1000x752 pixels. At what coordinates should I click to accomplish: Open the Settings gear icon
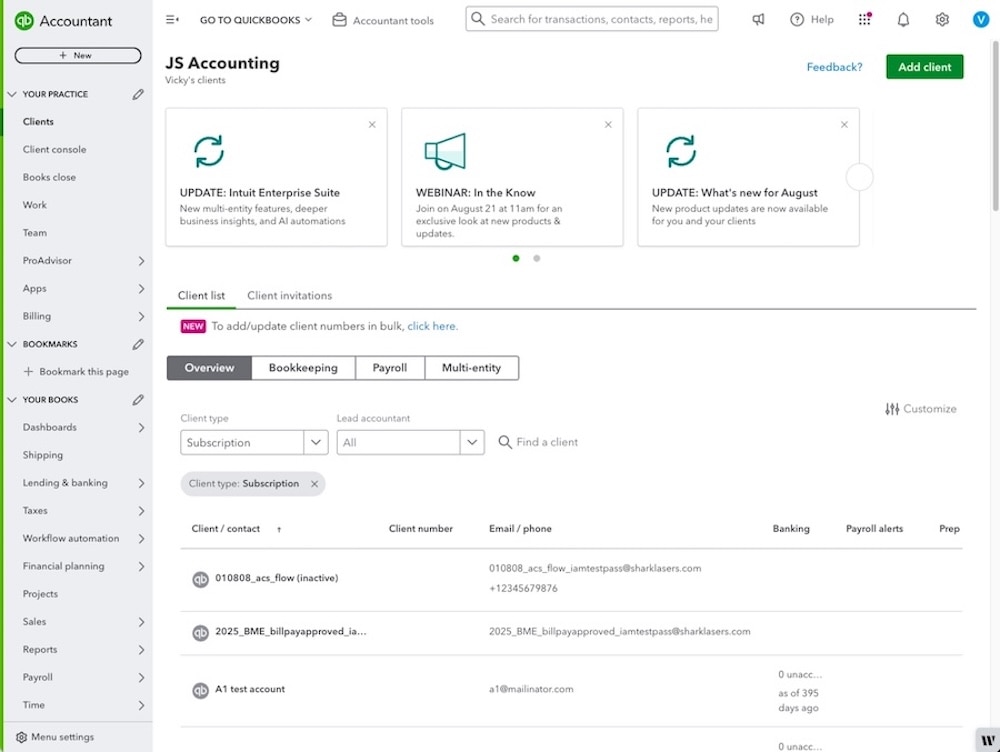coord(941,19)
